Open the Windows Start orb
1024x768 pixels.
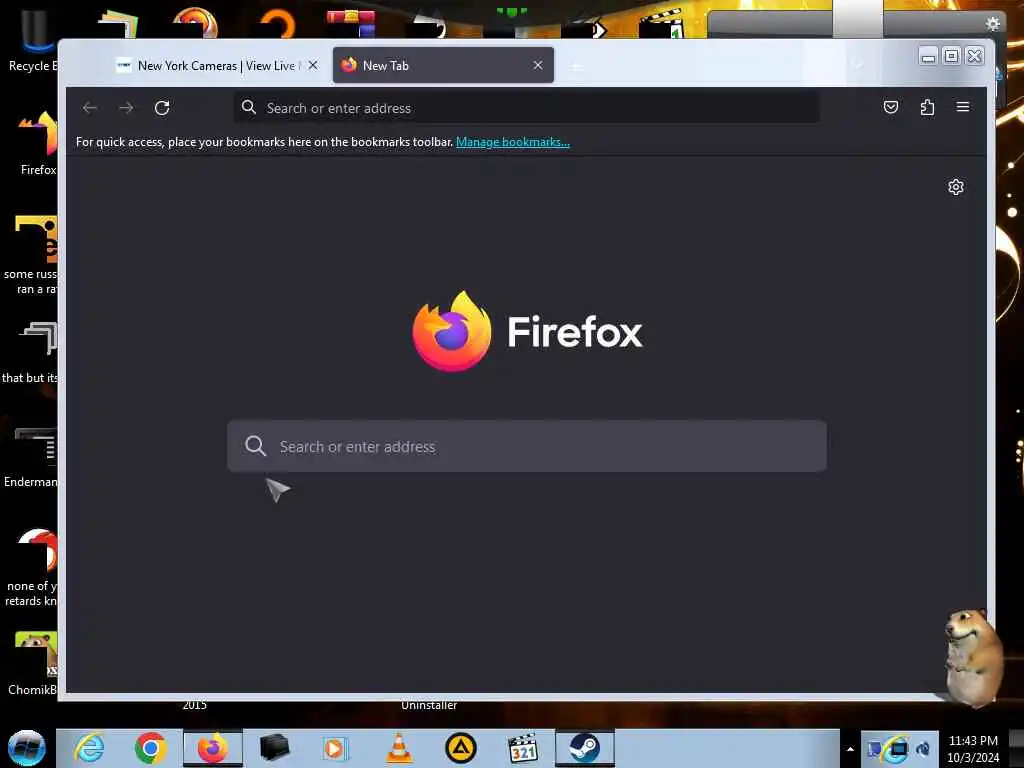tap(26, 748)
